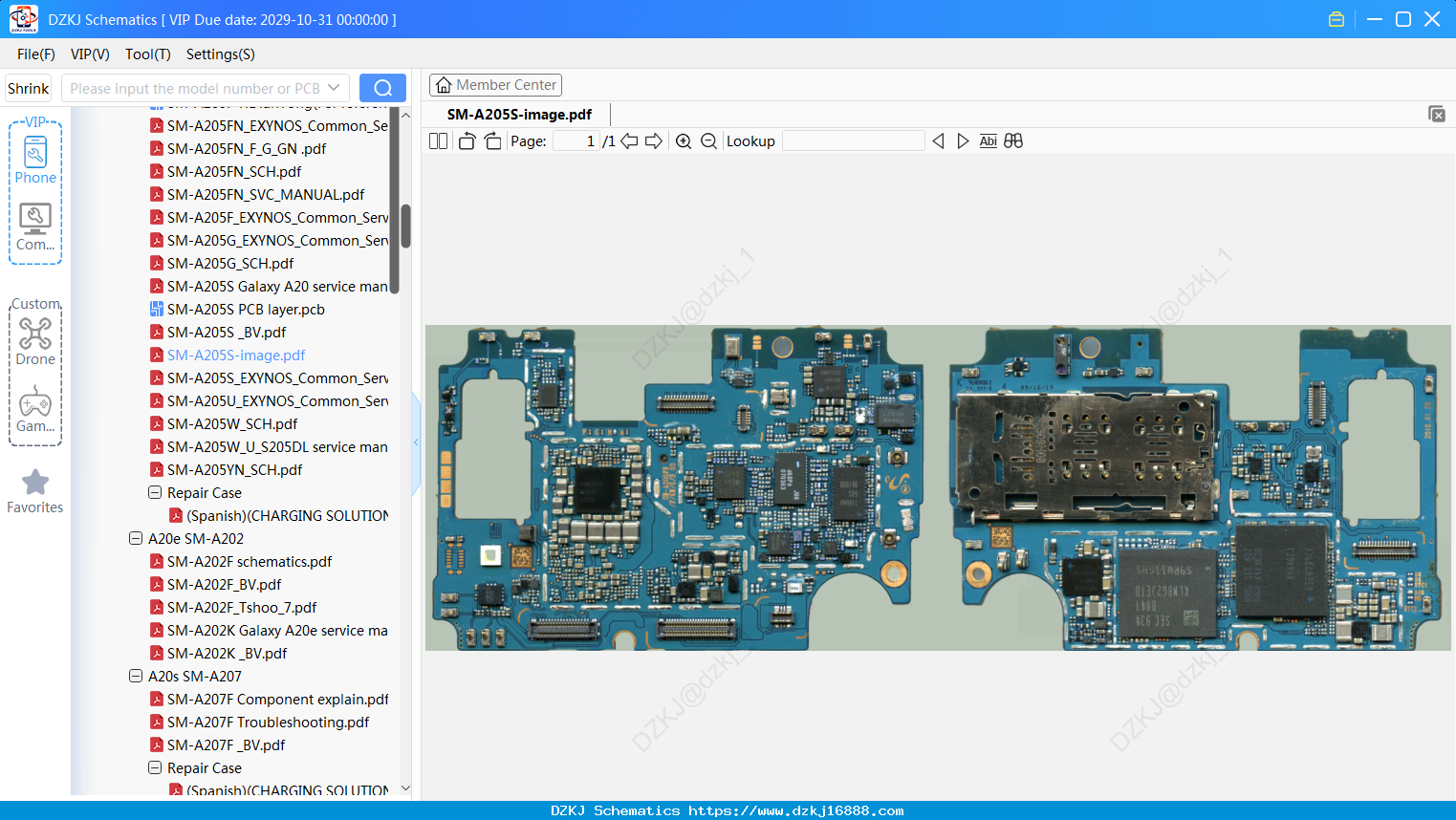Collapse Repair Case under SM-A205
This screenshot has width=1456, height=820.
[x=155, y=493]
